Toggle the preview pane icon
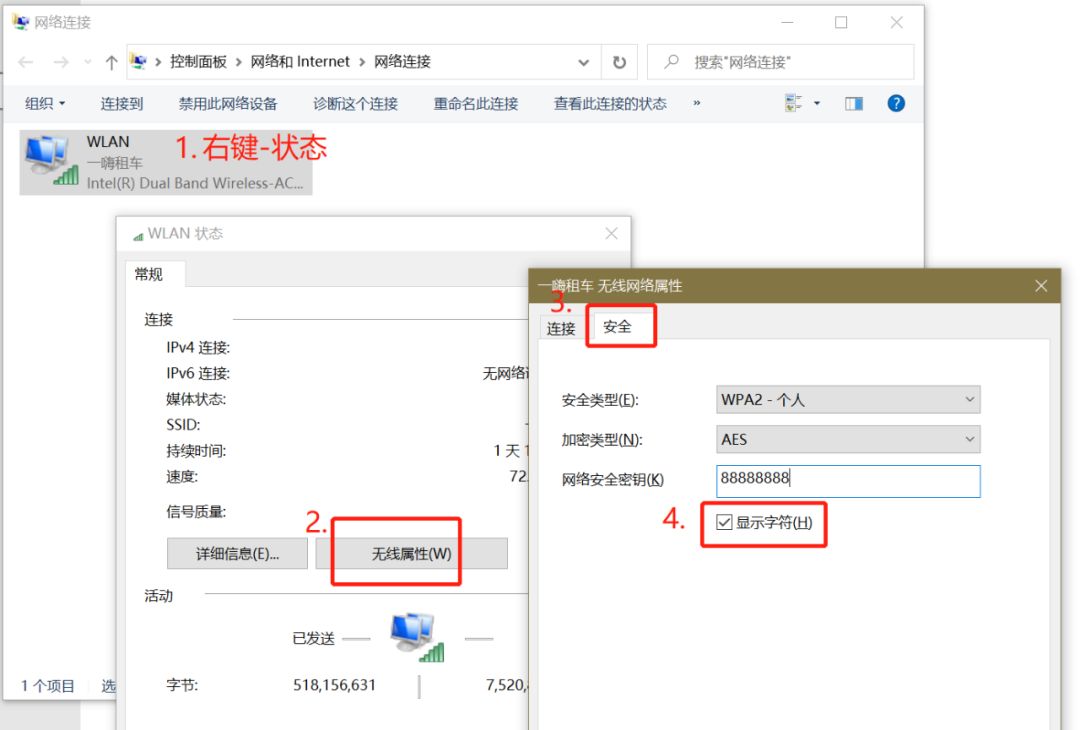The width and height of the screenshot is (1080, 730). coord(854,103)
